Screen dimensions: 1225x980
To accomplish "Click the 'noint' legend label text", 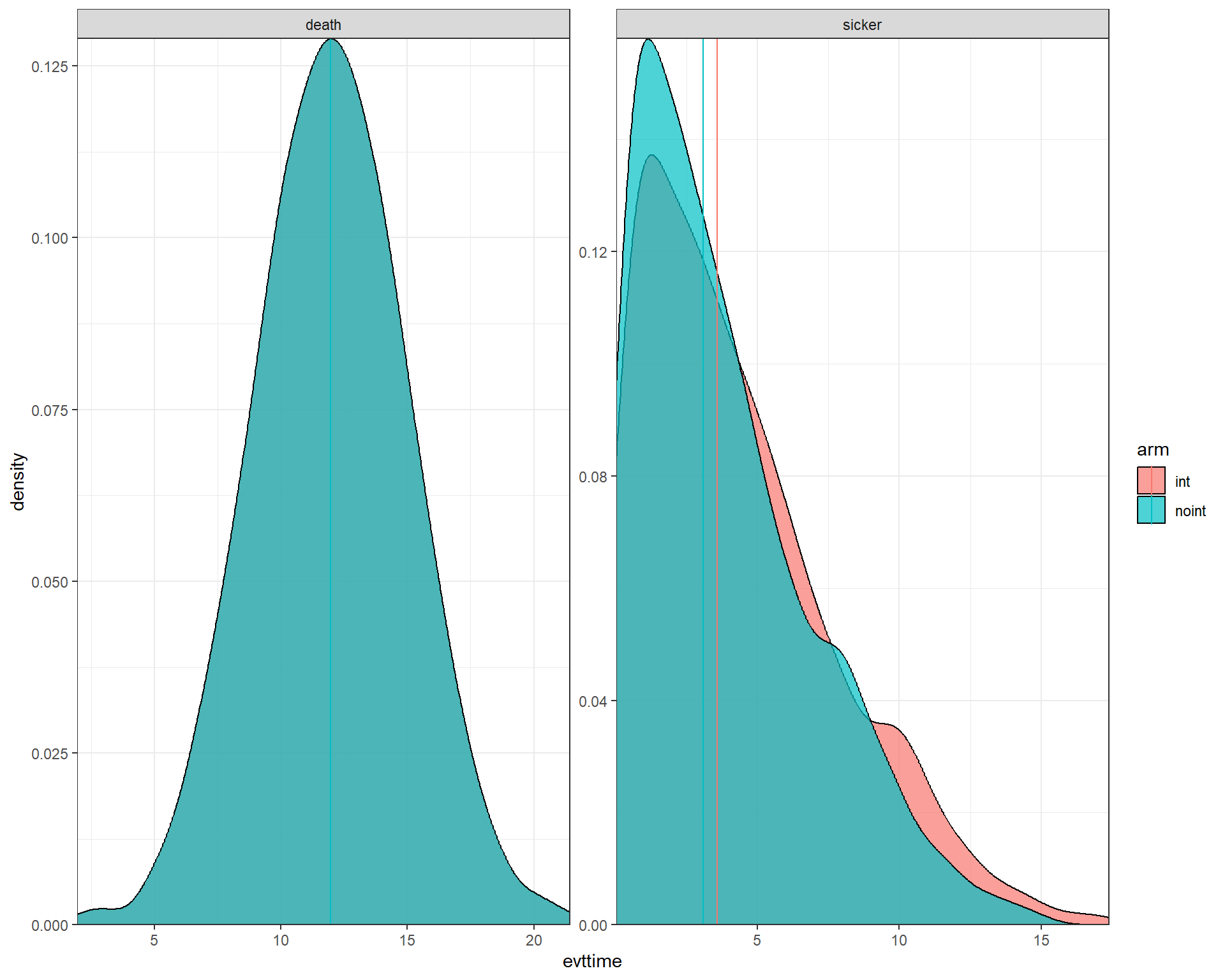I will click(x=1190, y=511).
